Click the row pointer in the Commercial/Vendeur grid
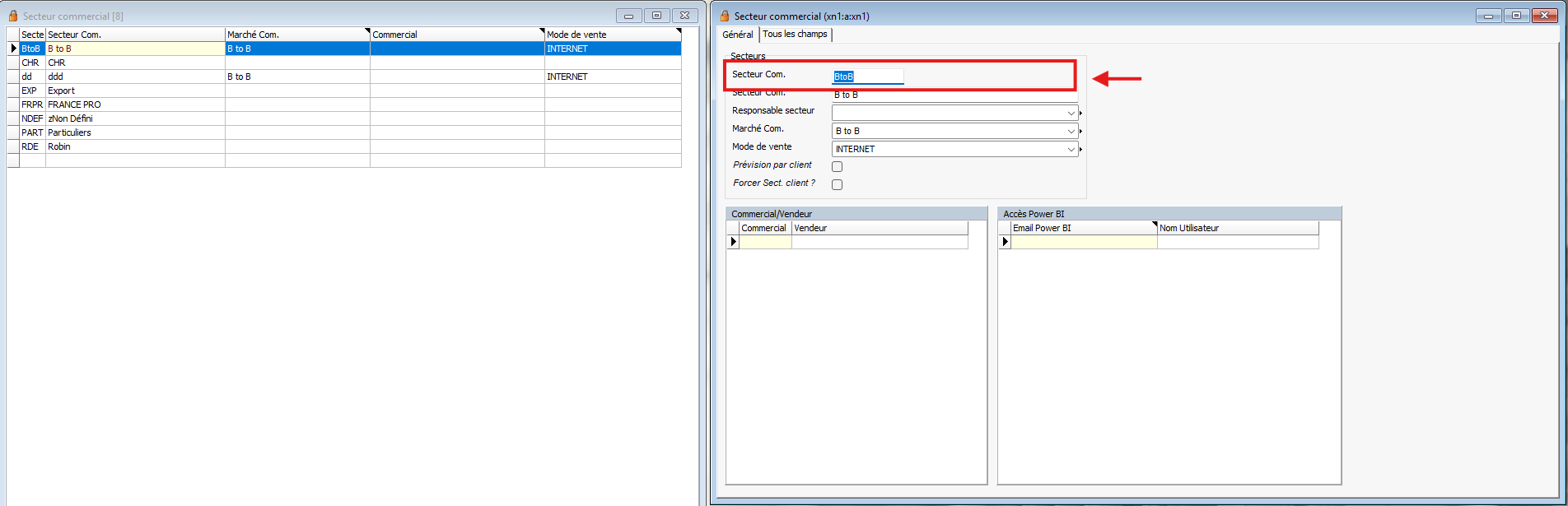This screenshot has width=1568, height=506. click(733, 242)
